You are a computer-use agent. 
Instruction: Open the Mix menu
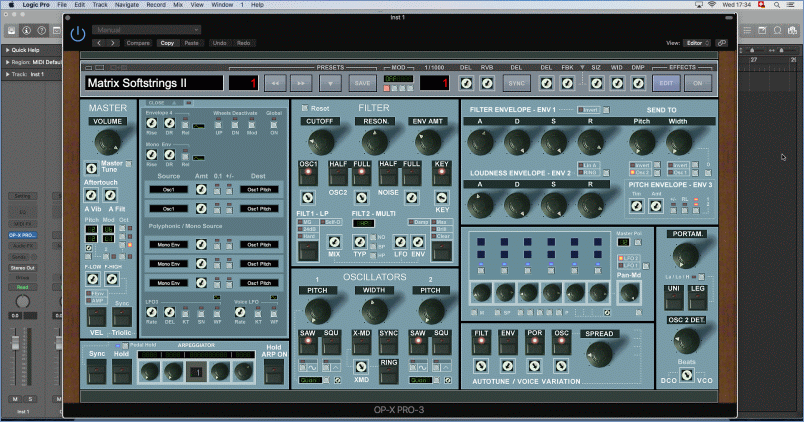pyautogui.click(x=178, y=5)
